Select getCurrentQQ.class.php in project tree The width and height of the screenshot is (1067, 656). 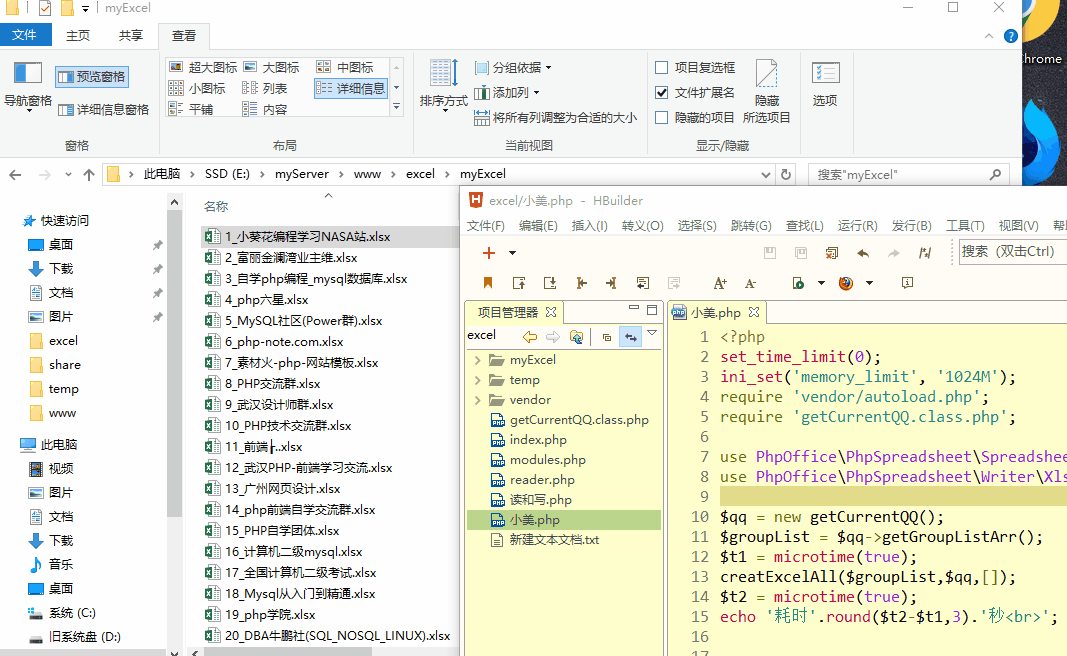(x=579, y=420)
